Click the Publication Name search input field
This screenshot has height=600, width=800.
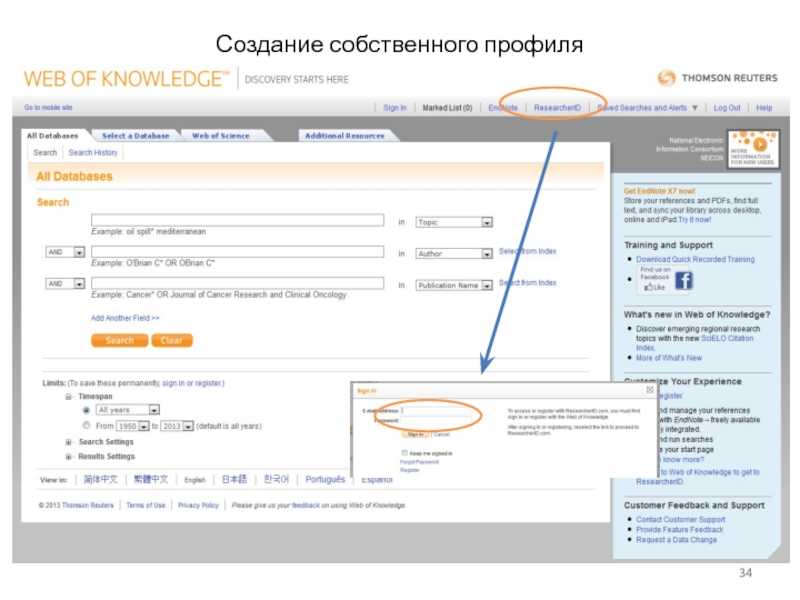[237, 283]
